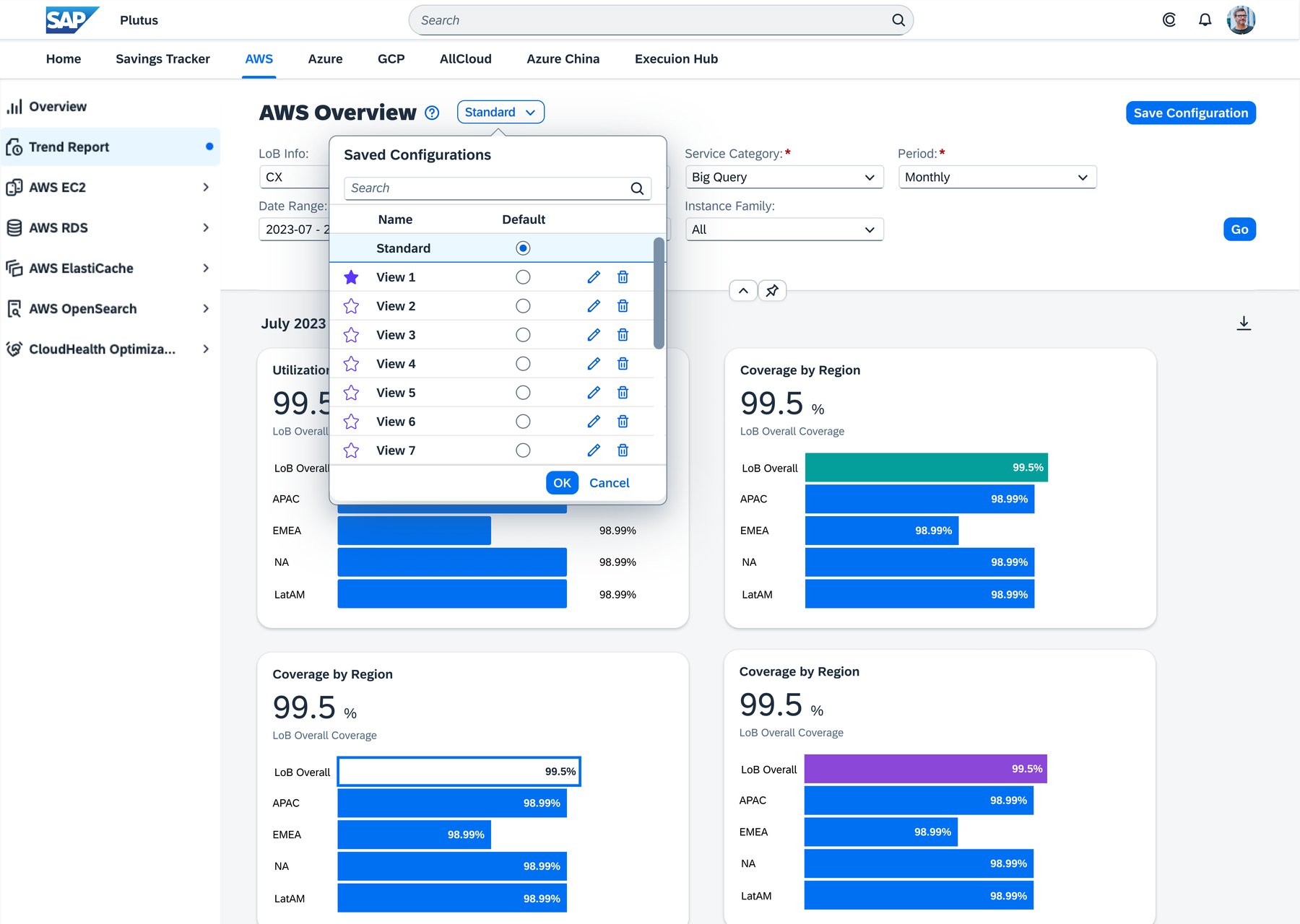Confirm with OK in Saved Configurations
1300x924 pixels.
point(562,483)
